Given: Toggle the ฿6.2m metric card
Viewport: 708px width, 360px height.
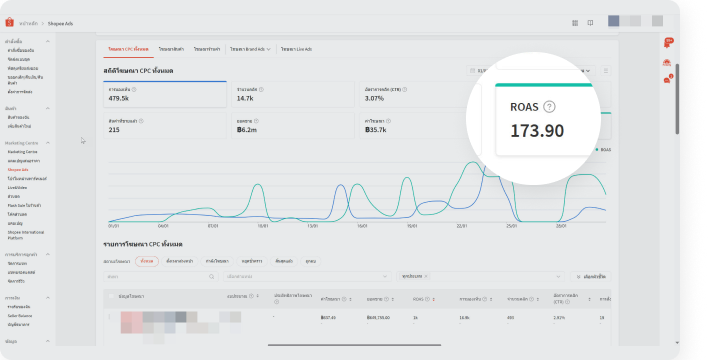Looking at the screenshot, I should tap(293, 126).
